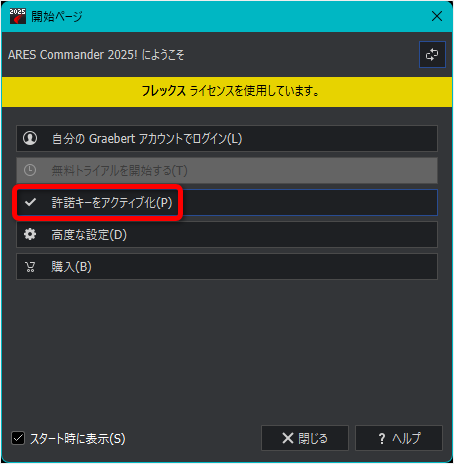
Task: Select 自分の Graebert アカウントでログイン(L)
Action: 227,138
